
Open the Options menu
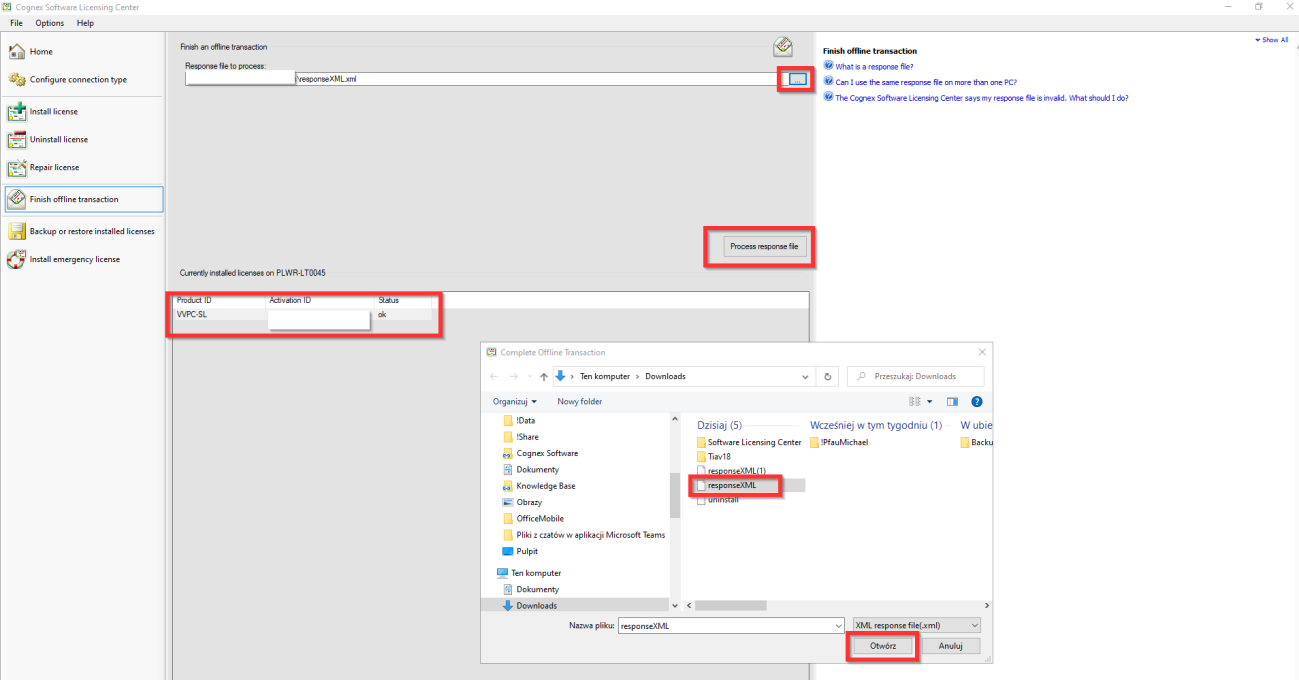coord(49,22)
